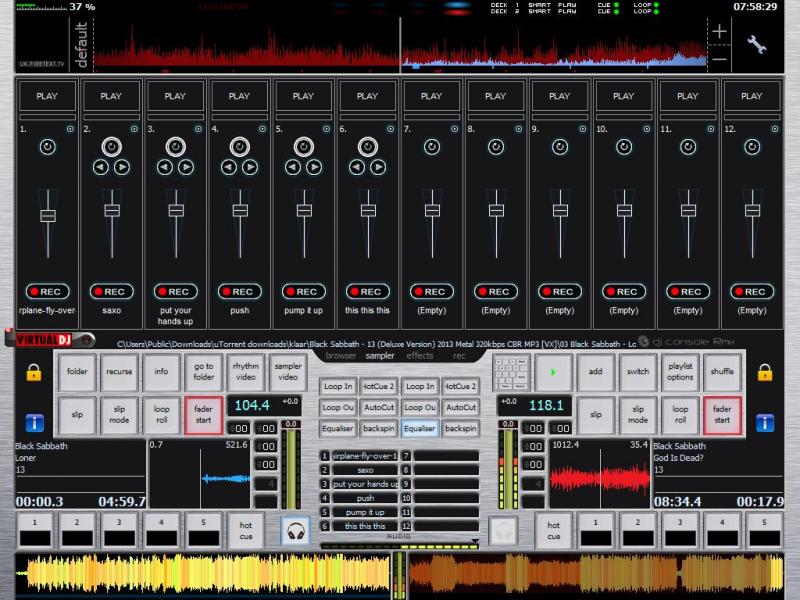Viewport: 800px width, 600px height.
Task: Toggle the highlighted Equaliser button
Action: (420, 429)
